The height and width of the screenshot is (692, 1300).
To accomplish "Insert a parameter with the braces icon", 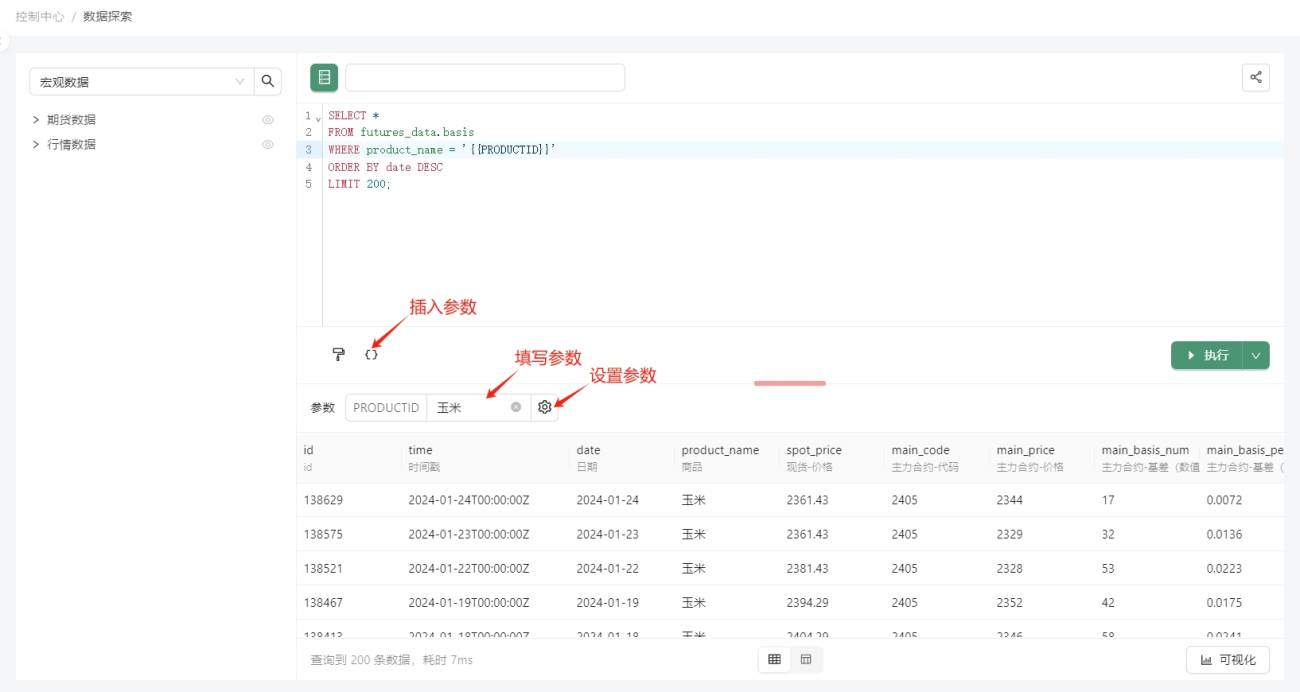I will [372, 354].
